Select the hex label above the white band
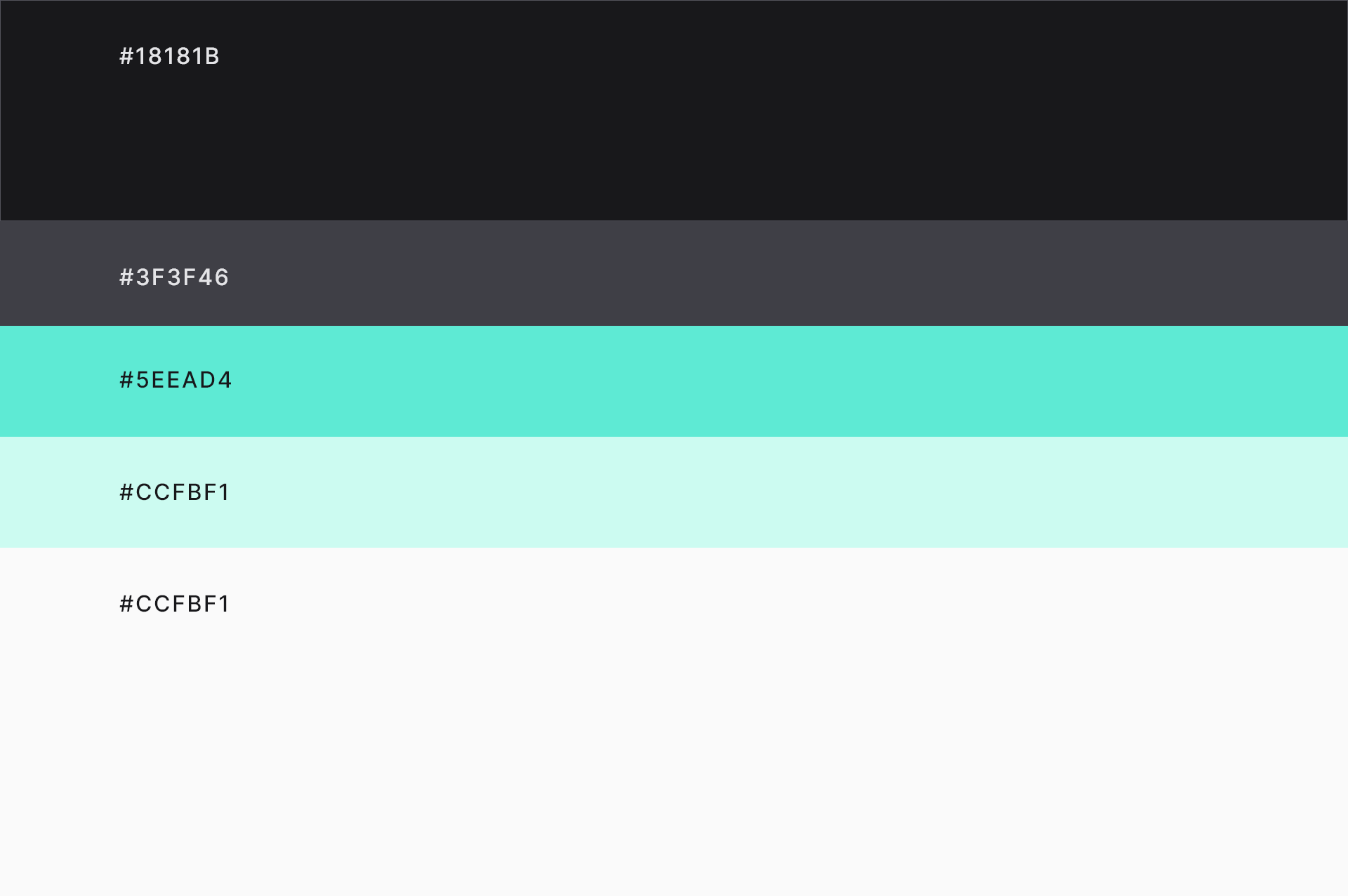1348x896 pixels. [174, 492]
